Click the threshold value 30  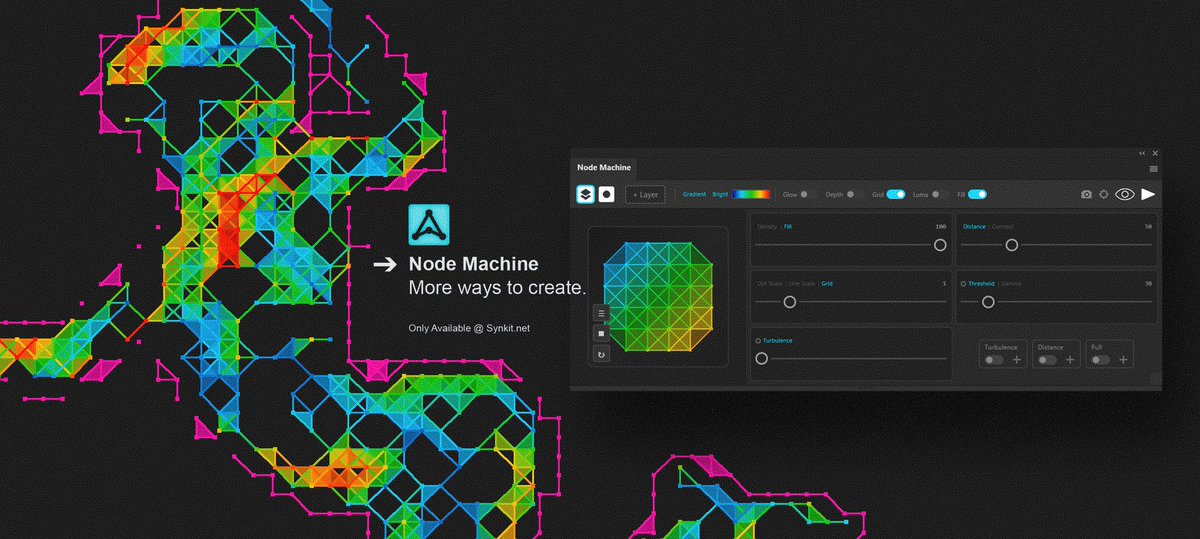point(1148,284)
